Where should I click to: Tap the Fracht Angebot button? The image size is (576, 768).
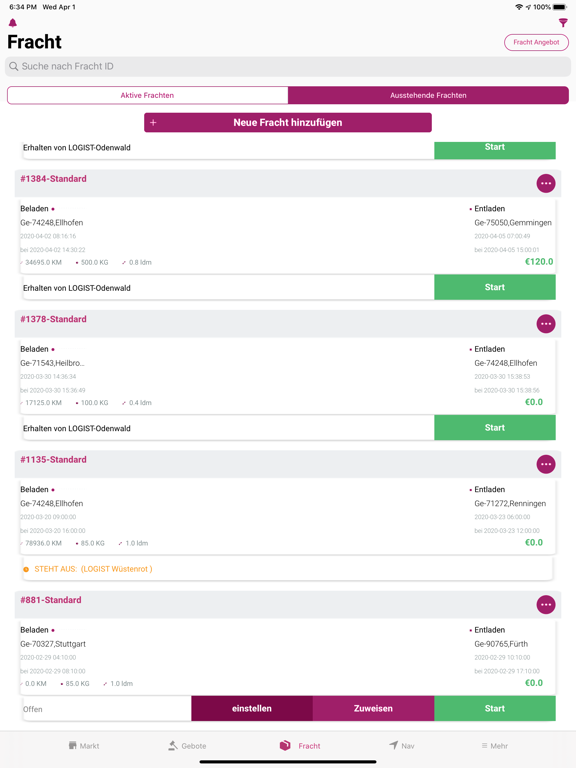536,42
